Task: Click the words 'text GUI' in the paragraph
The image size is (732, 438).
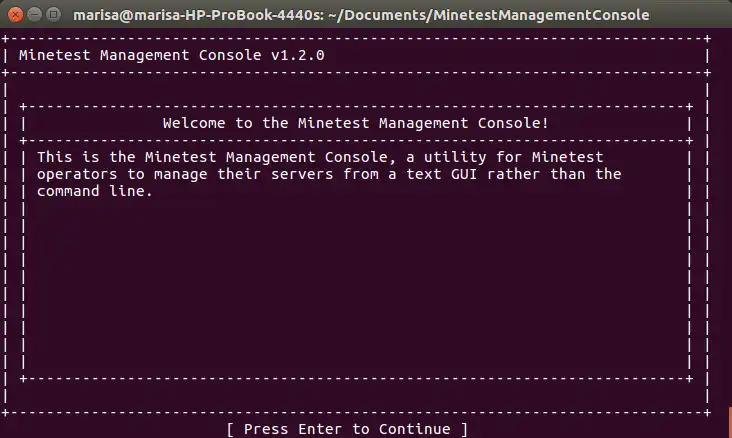Action: [x=442, y=174]
